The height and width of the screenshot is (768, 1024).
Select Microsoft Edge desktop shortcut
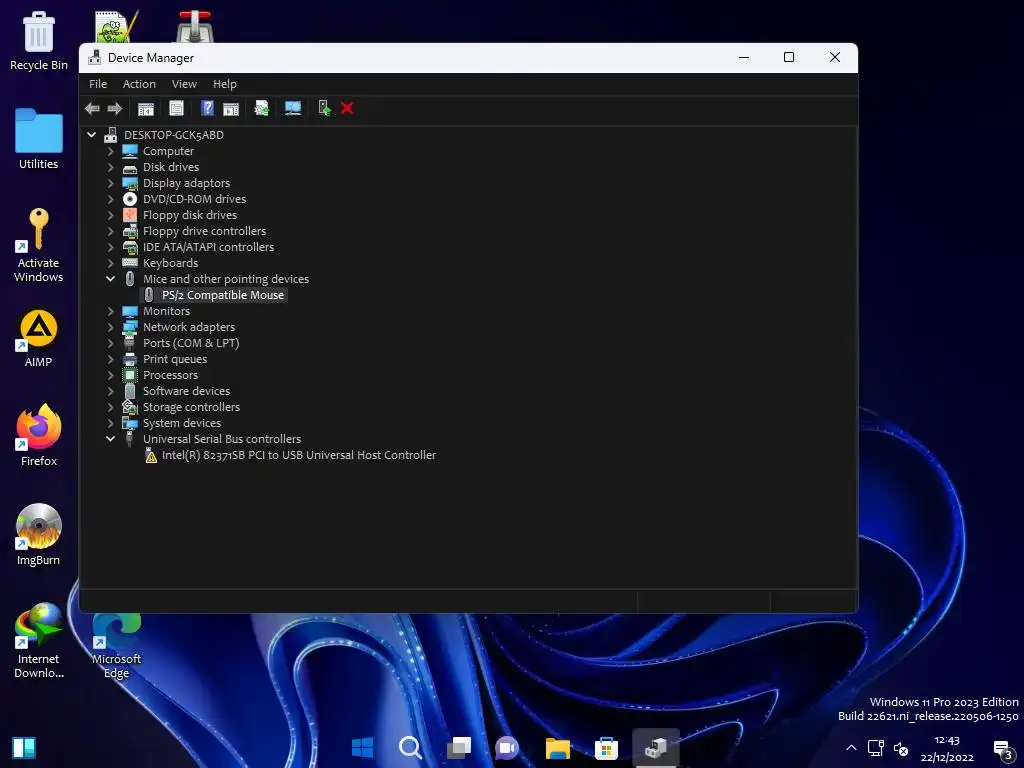(x=116, y=645)
